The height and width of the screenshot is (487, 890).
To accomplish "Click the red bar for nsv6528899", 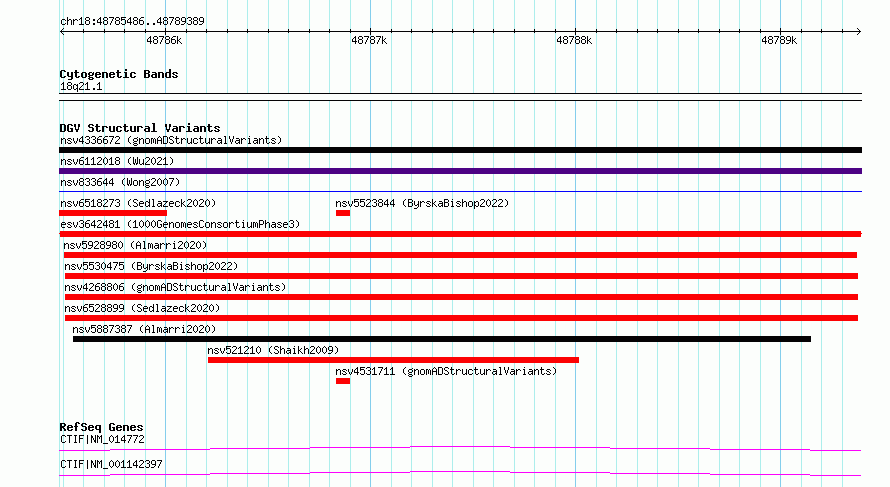I will (461, 318).
